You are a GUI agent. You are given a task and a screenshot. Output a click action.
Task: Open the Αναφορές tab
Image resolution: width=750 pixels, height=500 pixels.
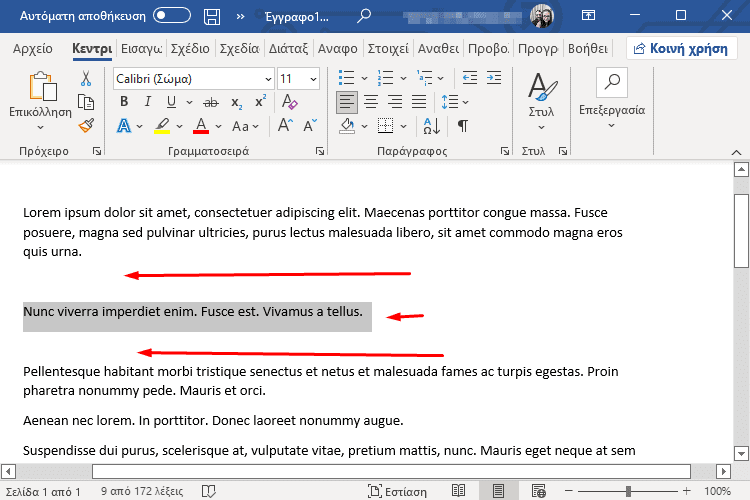tap(338, 49)
